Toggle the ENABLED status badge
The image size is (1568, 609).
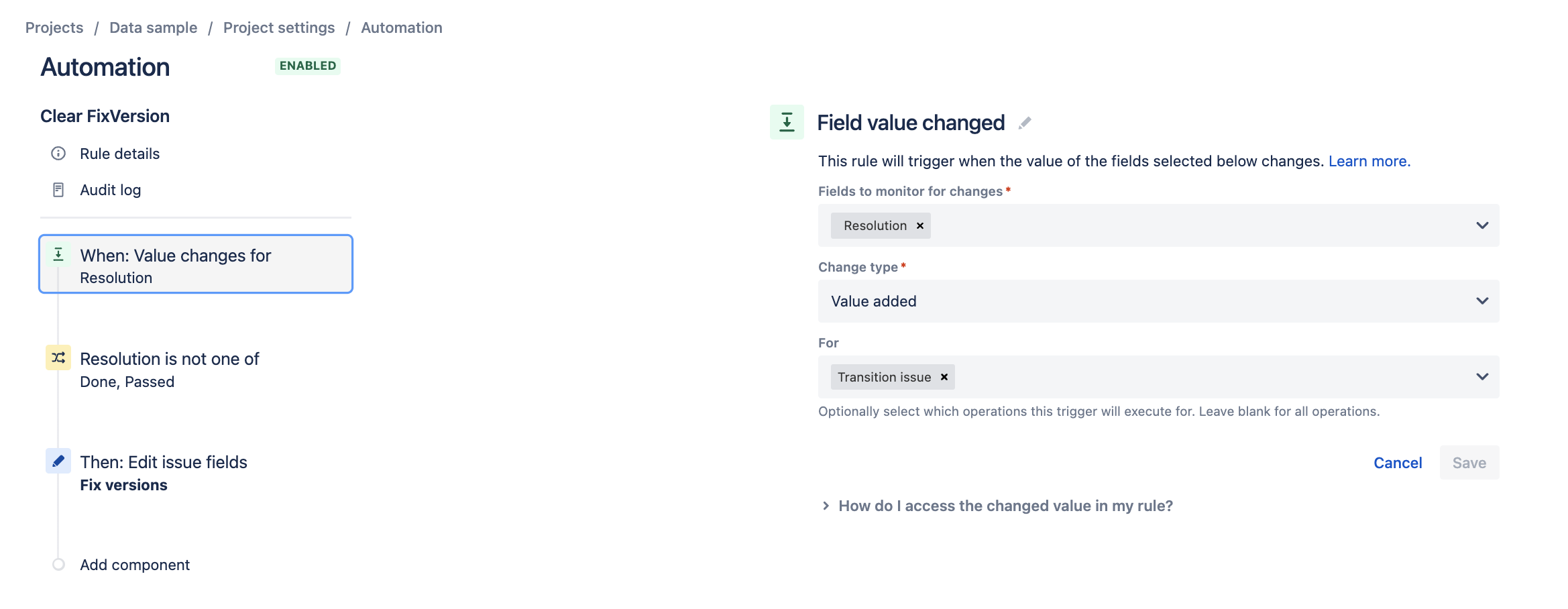[x=307, y=65]
